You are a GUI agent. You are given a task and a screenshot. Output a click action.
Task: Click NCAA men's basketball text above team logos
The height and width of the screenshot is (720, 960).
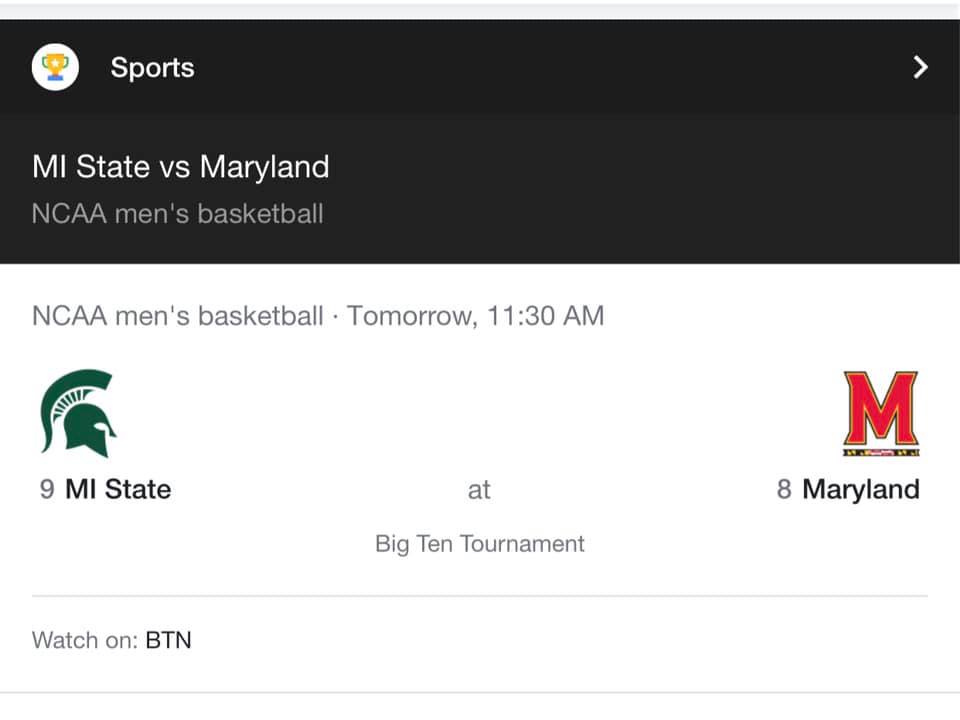[177, 316]
